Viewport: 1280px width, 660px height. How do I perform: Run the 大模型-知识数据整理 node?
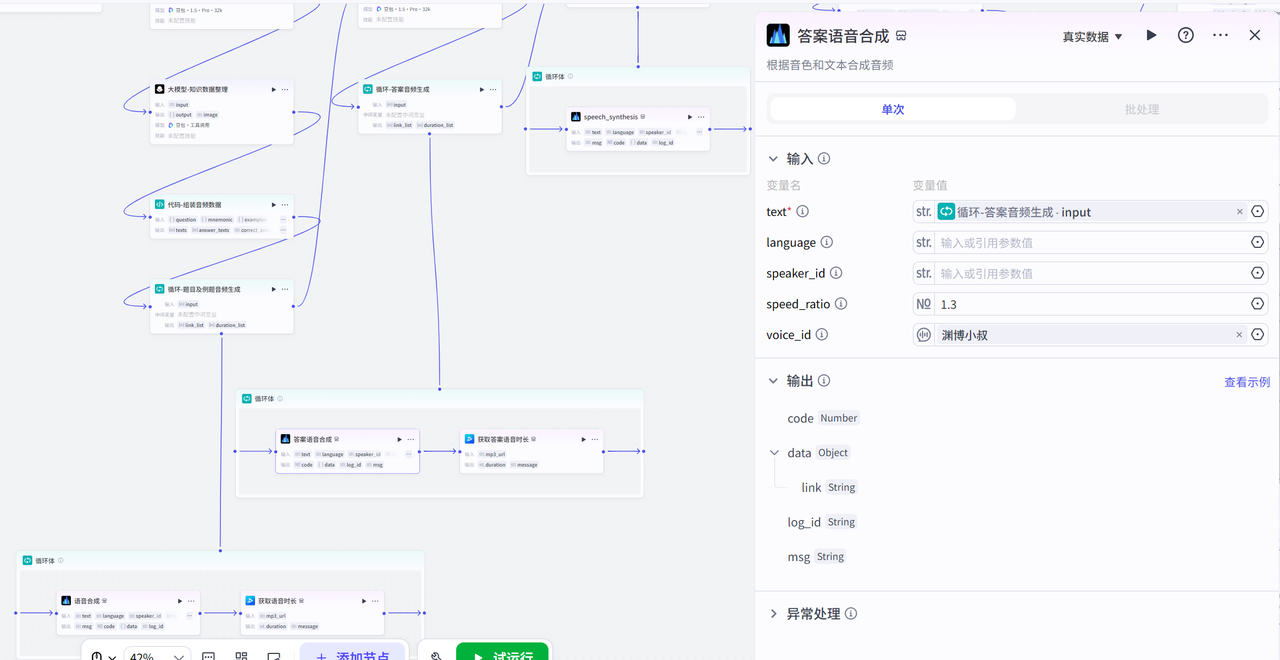pos(274,89)
